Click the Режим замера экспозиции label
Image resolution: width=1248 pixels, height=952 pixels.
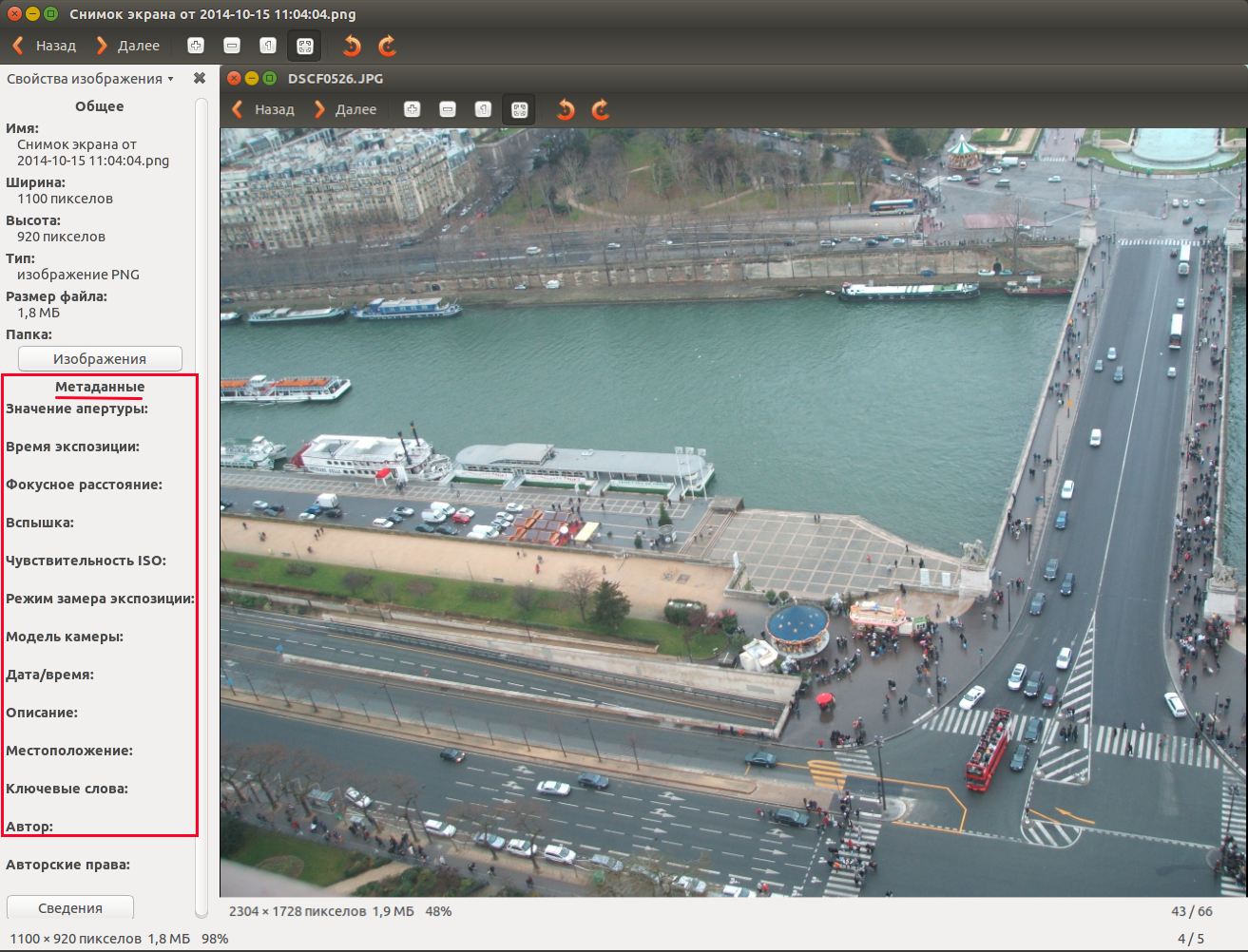(x=100, y=599)
